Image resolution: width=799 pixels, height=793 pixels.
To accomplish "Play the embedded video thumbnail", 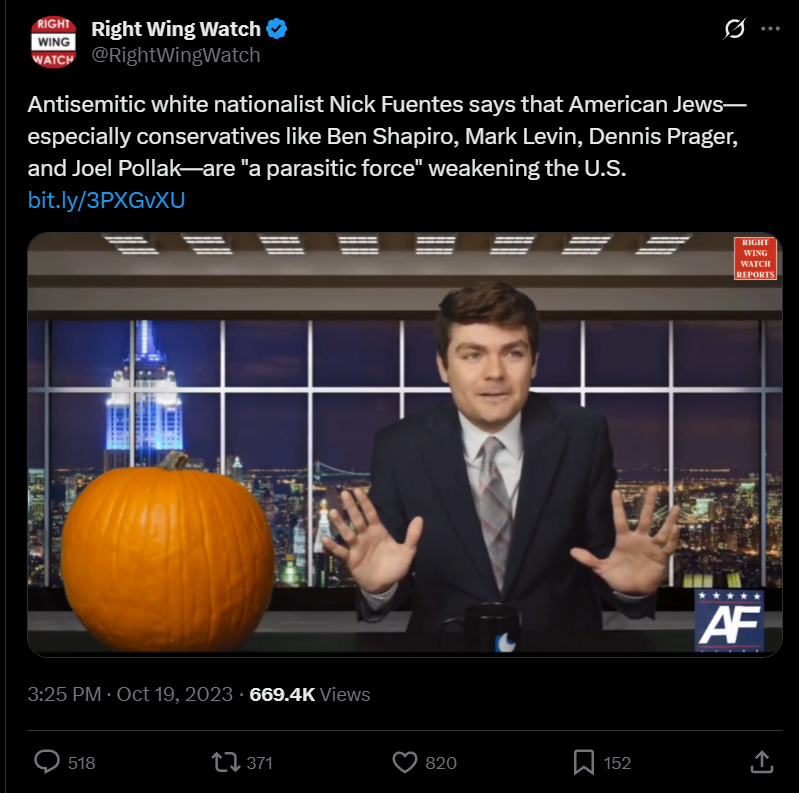I will 405,444.
